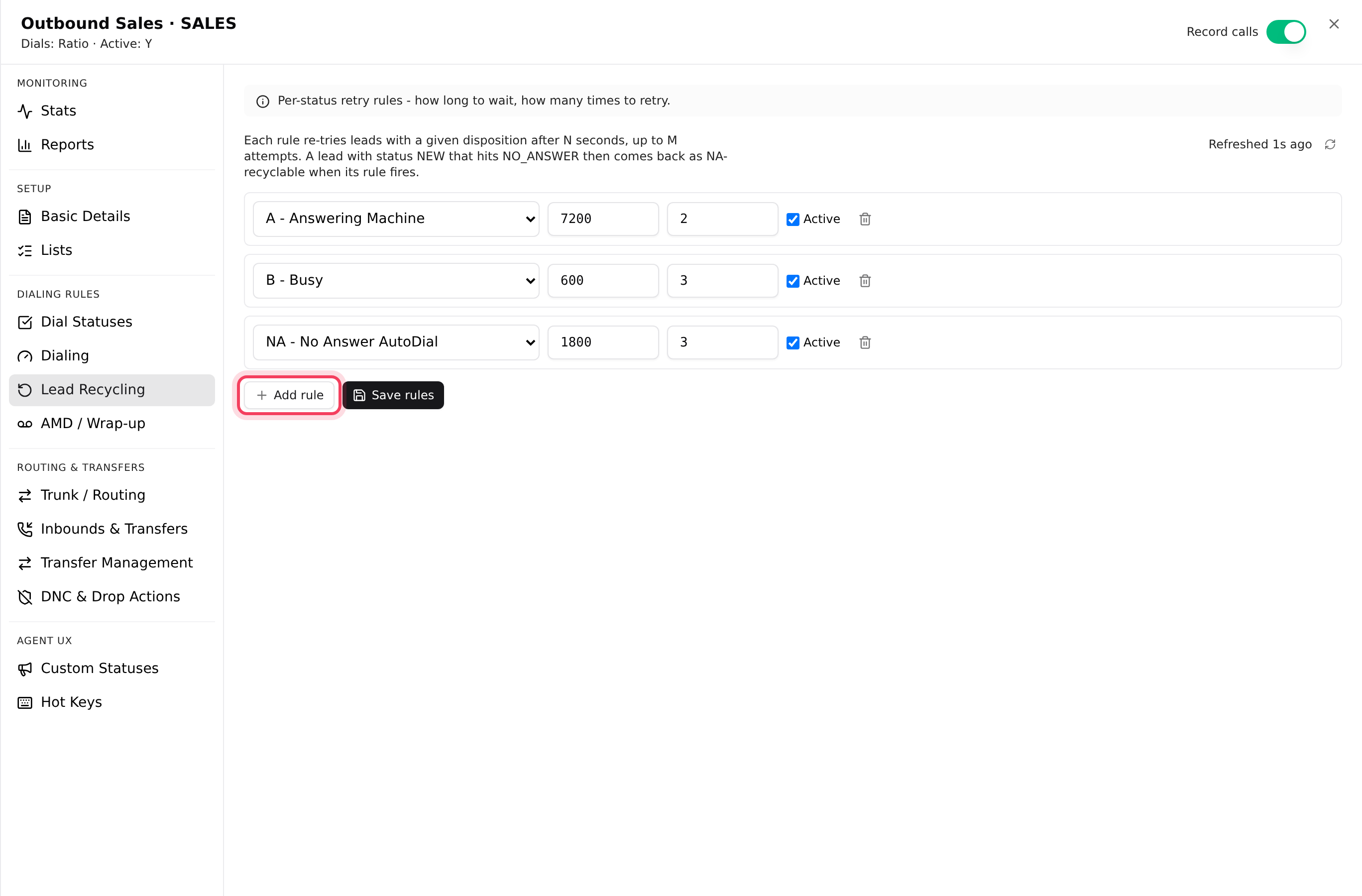Click the Dialing gauge icon
This screenshot has height=896, width=1362.
(x=24, y=356)
